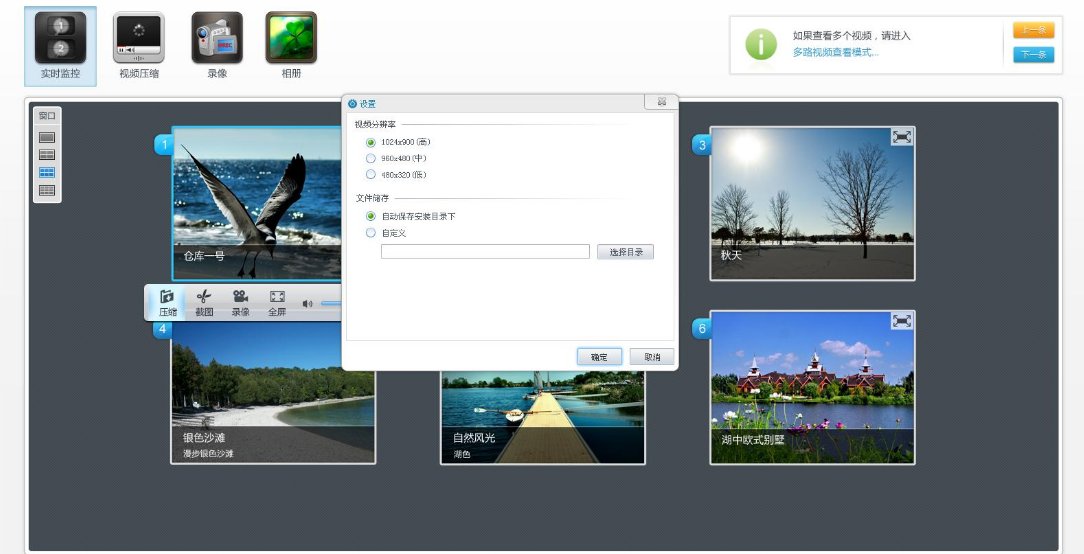Select the 480x320 (低) resolution option
Viewport: 1084px width, 554px height.
[371, 174]
